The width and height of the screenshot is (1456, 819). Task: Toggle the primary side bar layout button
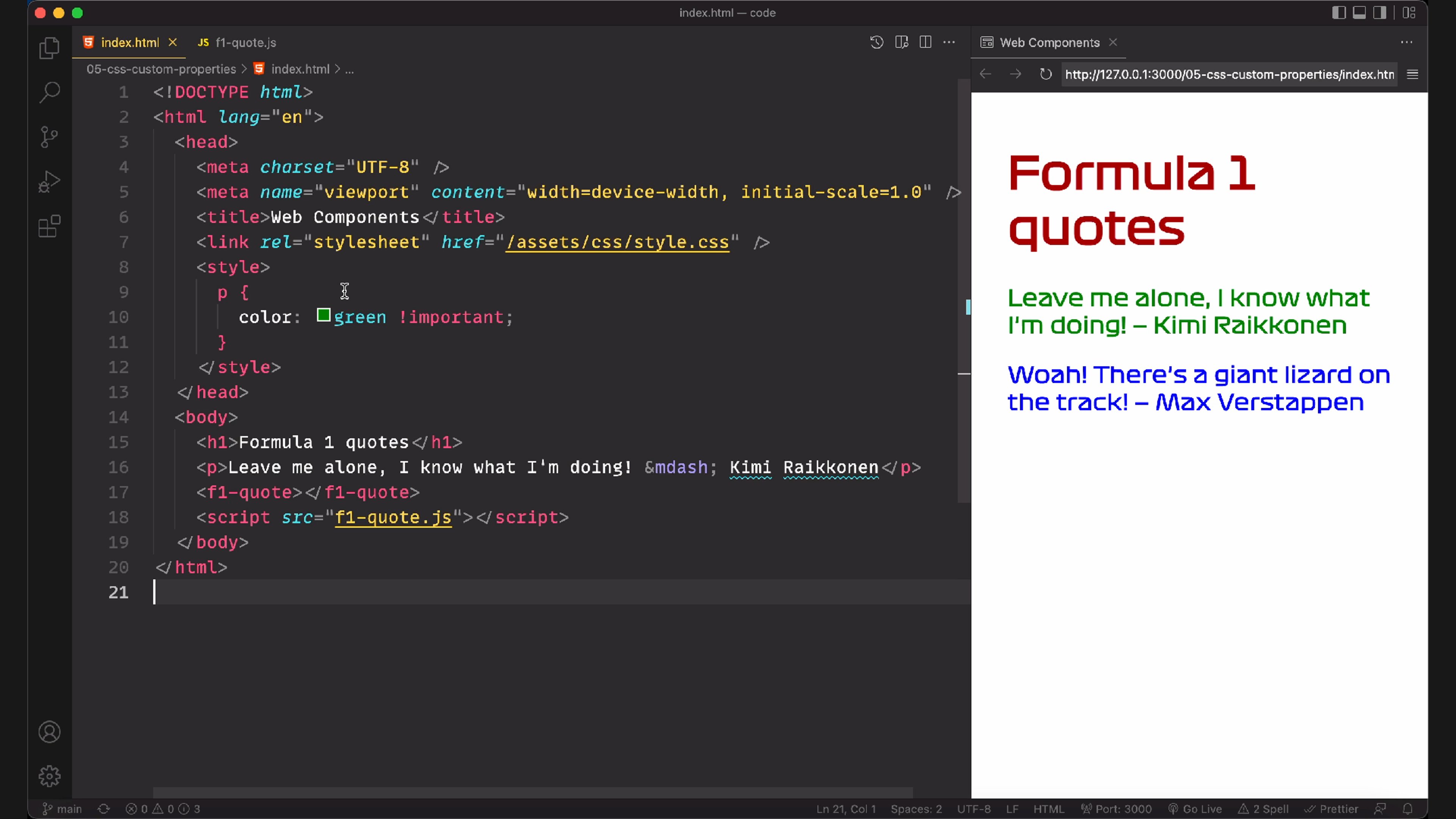[x=1338, y=13]
